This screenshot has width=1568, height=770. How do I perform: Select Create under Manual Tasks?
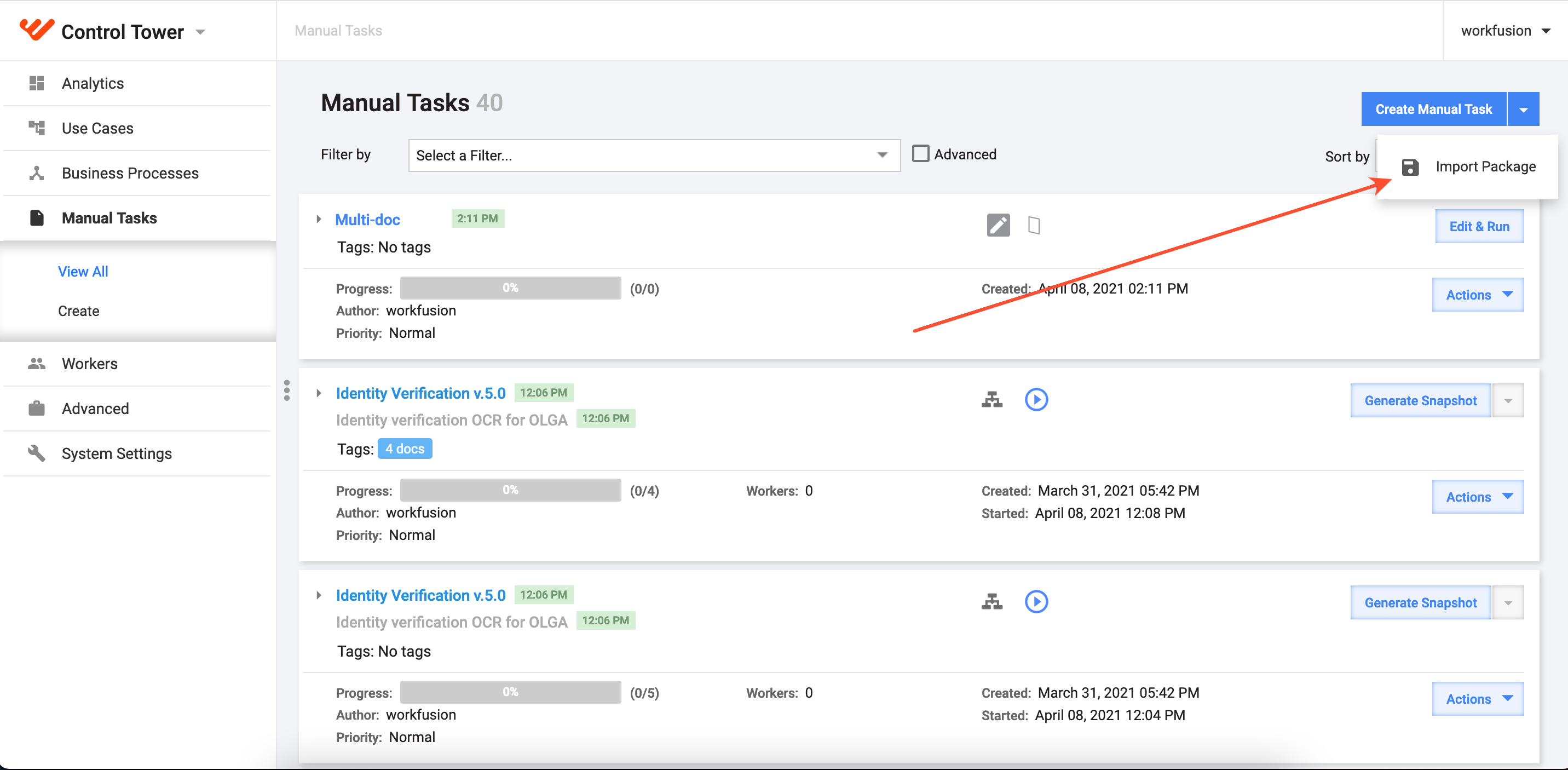(78, 311)
